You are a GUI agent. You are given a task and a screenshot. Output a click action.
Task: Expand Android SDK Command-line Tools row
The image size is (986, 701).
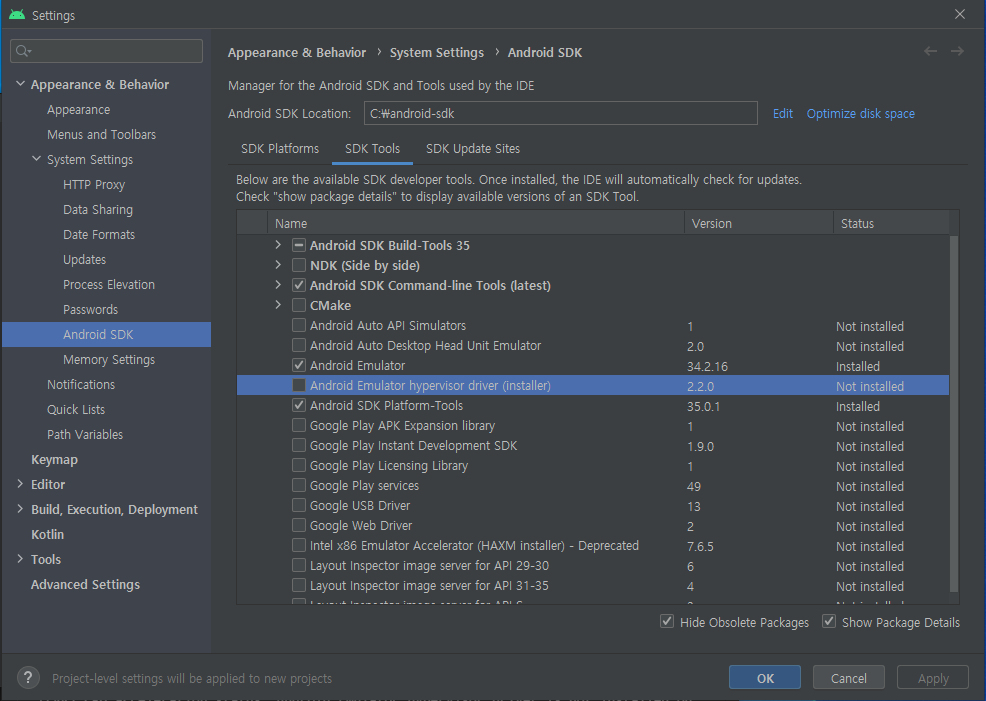click(x=278, y=285)
